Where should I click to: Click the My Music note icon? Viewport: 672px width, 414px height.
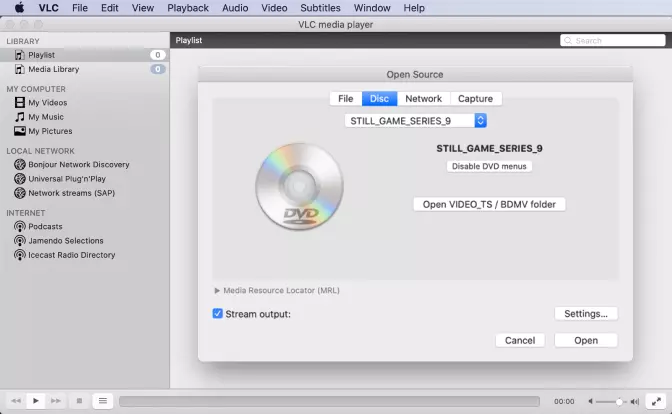click(20, 117)
